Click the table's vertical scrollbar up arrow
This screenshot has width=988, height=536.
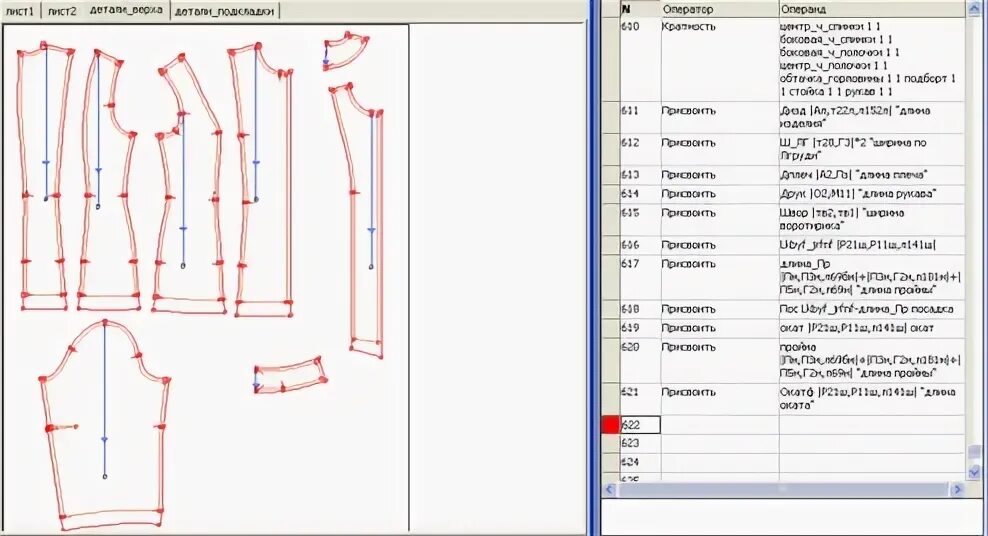[975, 8]
